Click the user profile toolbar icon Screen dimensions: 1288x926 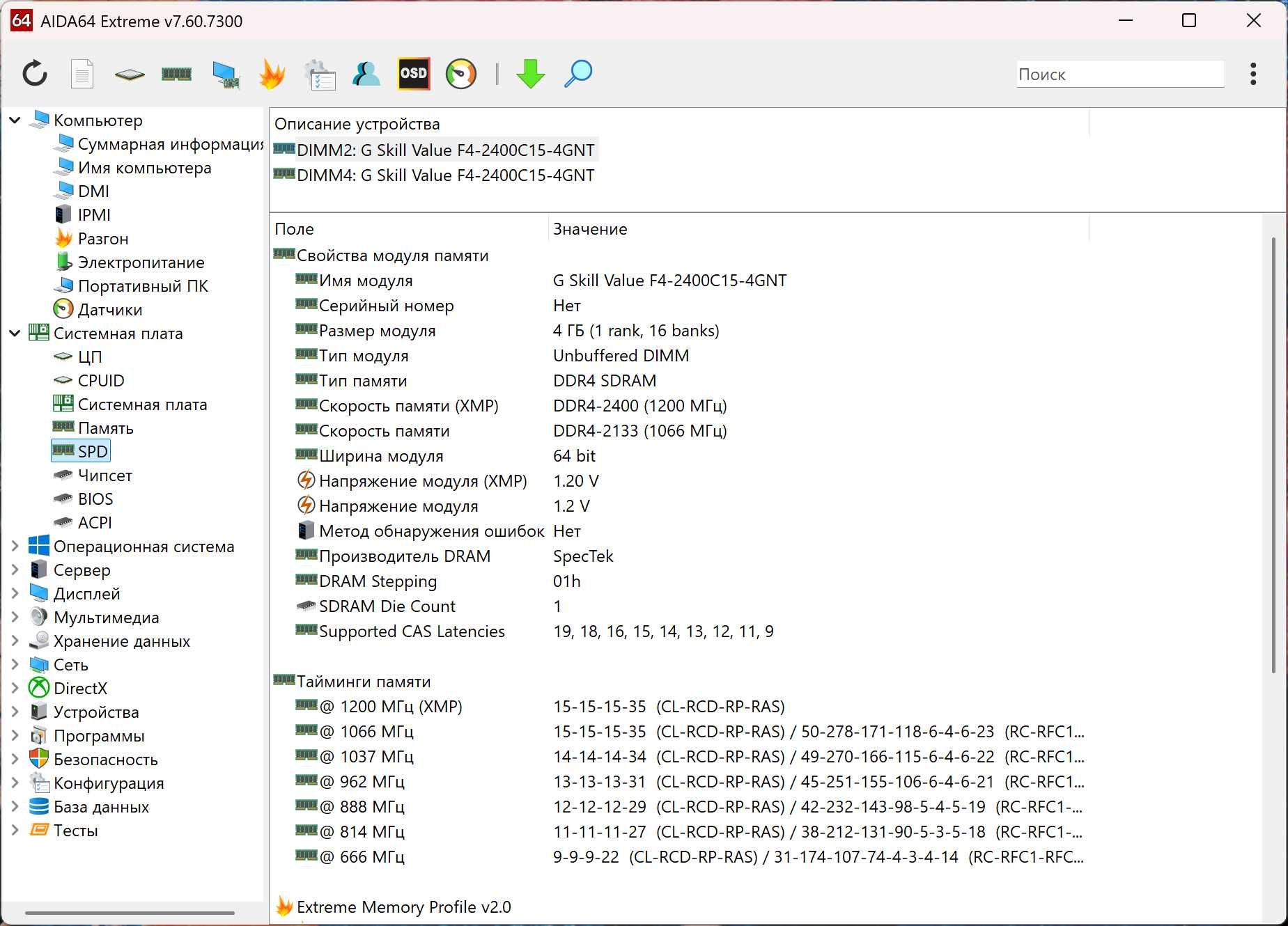coord(366,74)
